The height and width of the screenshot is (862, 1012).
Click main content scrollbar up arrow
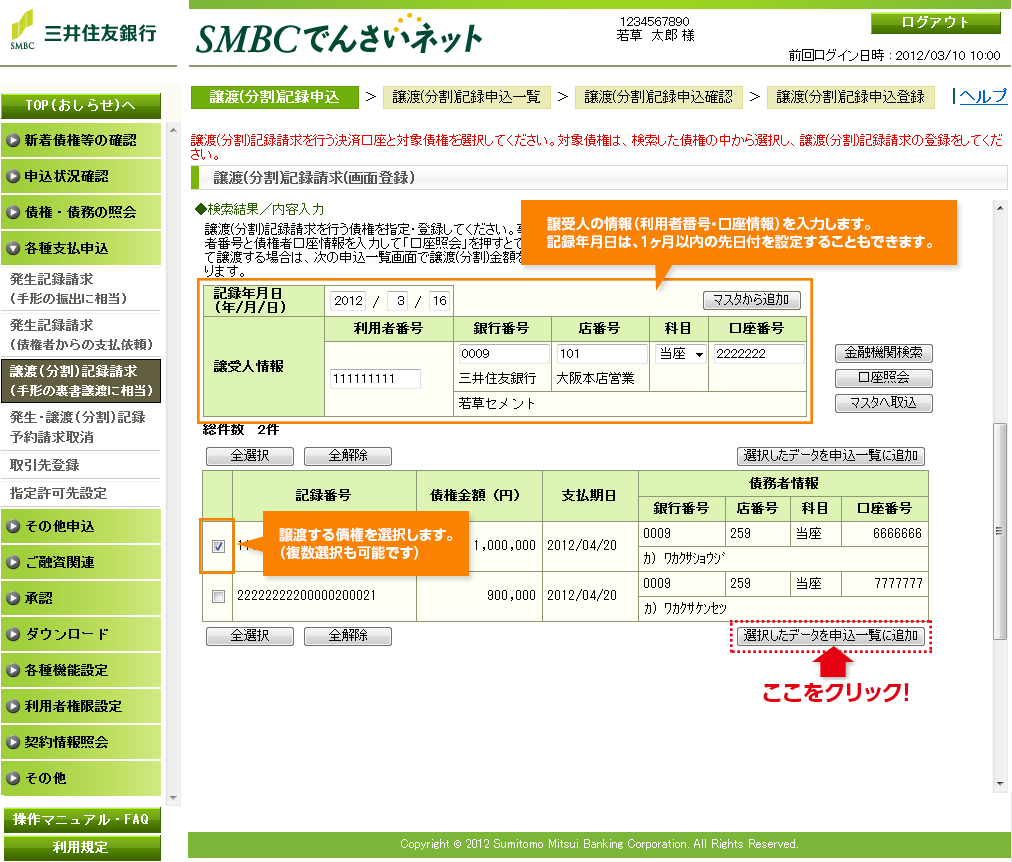tap(1000, 208)
